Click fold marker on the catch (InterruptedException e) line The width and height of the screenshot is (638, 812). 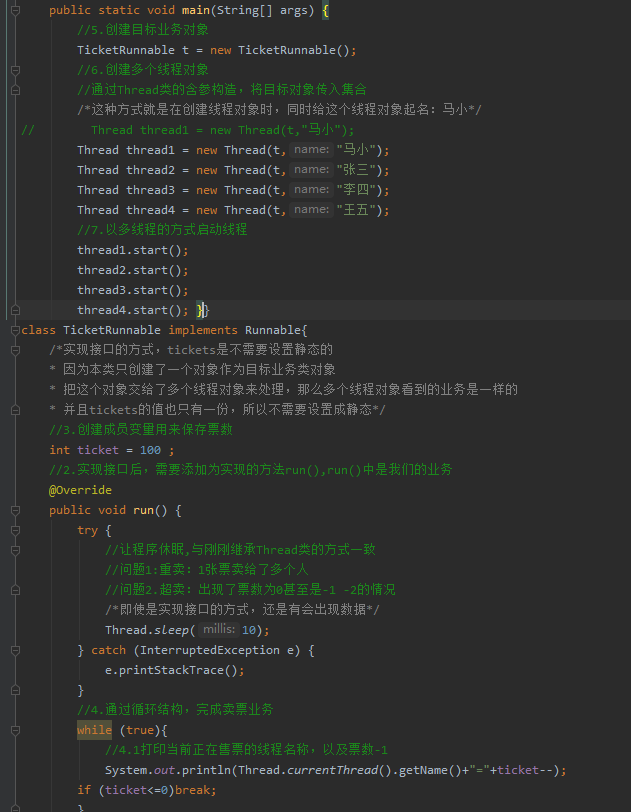pos(16,650)
